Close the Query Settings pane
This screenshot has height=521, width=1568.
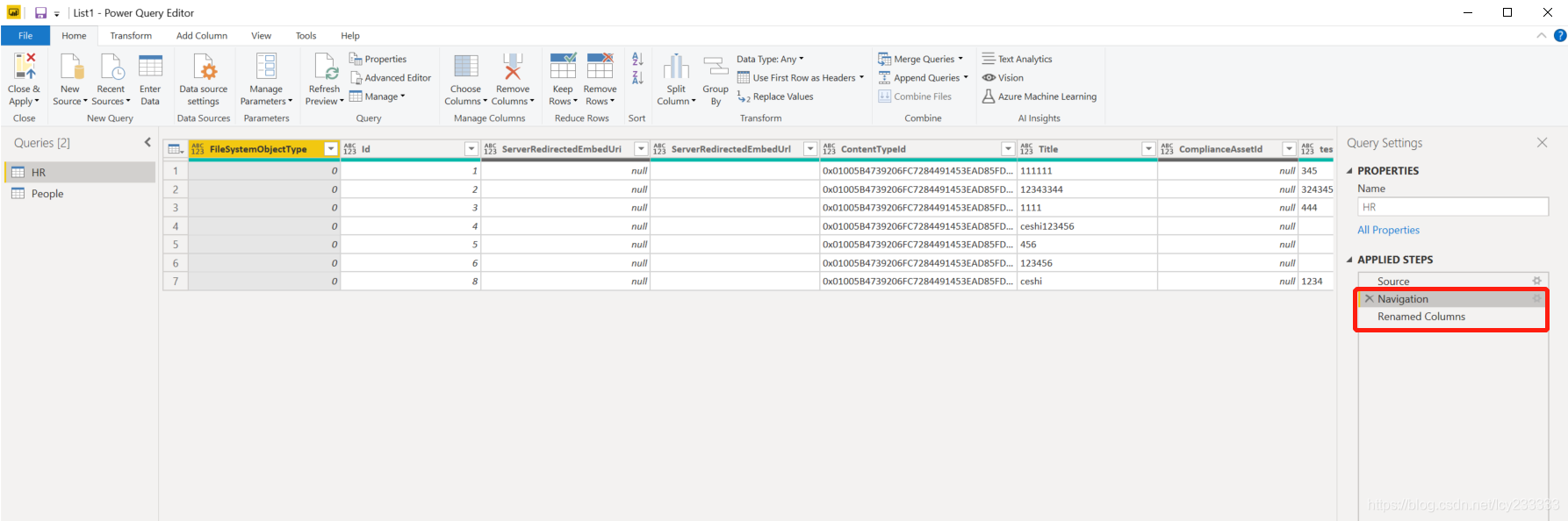tap(1542, 142)
